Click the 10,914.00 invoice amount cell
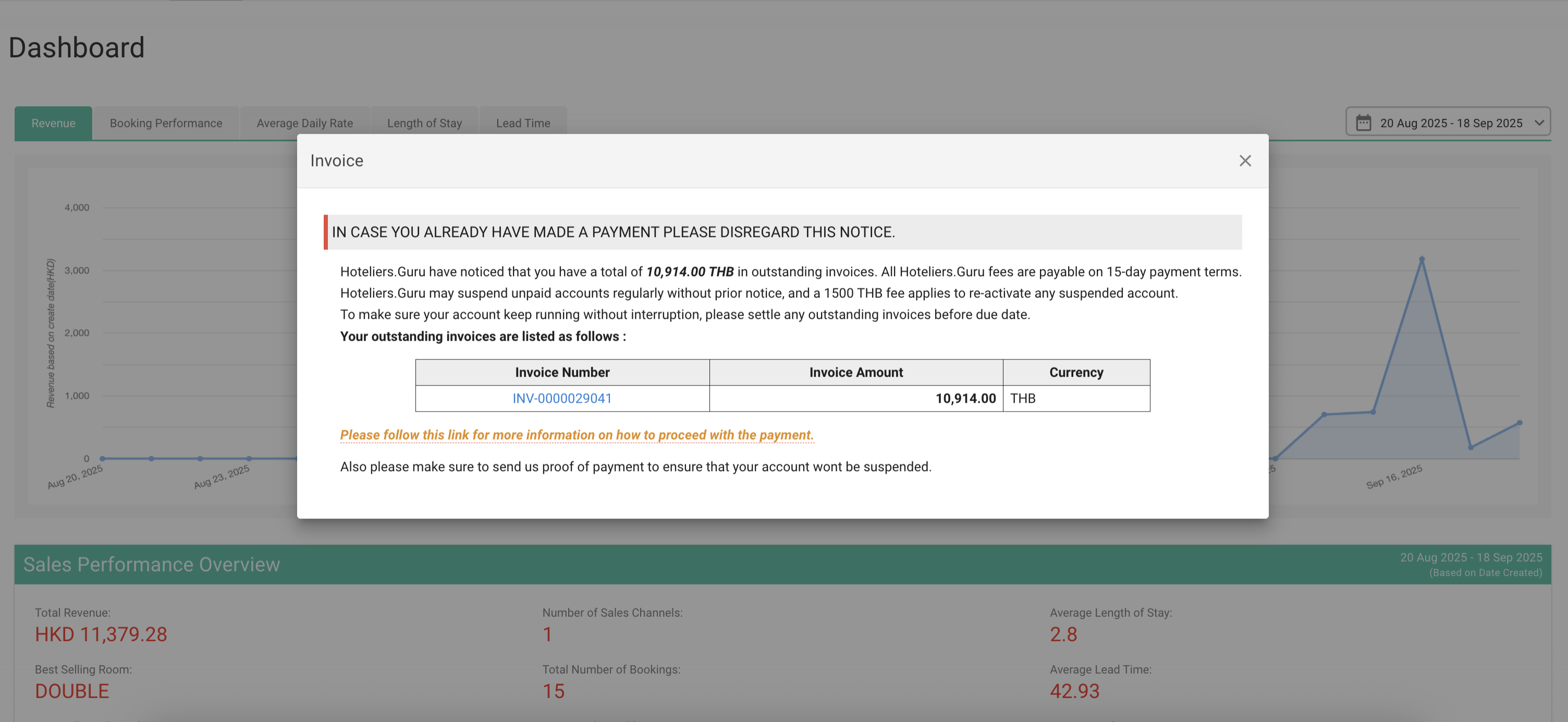The width and height of the screenshot is (1568, 722). [x=965, y=399]
